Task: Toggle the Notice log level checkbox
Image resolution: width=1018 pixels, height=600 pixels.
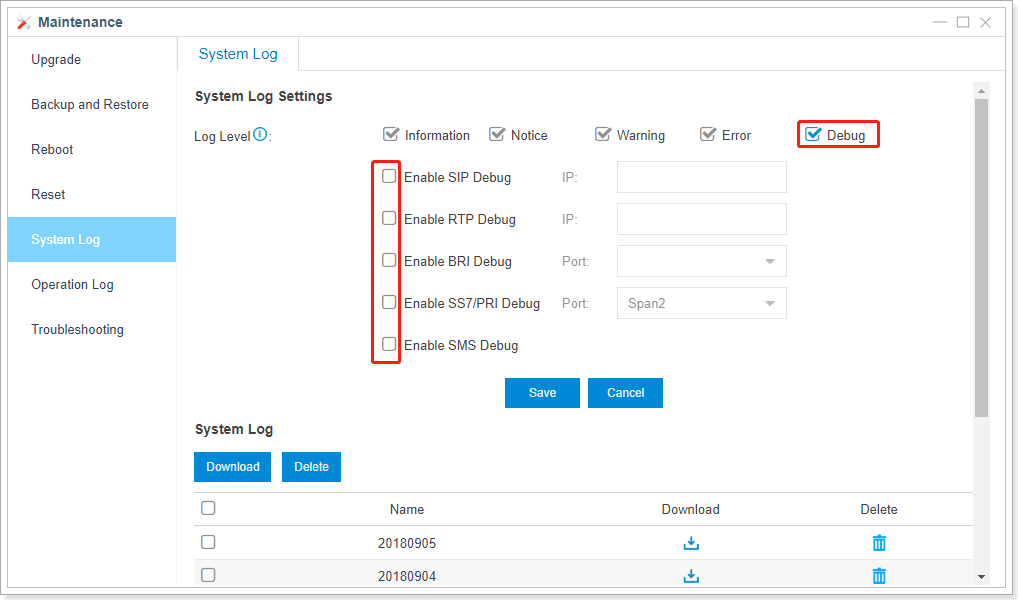Action: (x=497, y=134)
